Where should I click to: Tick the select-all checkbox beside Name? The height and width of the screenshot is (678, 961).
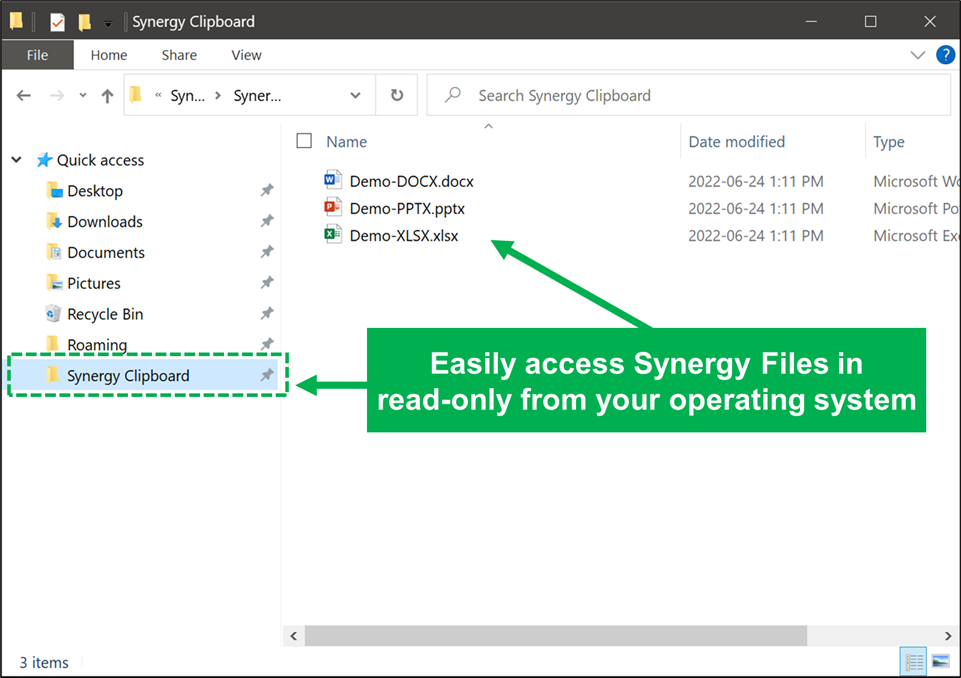304,141
